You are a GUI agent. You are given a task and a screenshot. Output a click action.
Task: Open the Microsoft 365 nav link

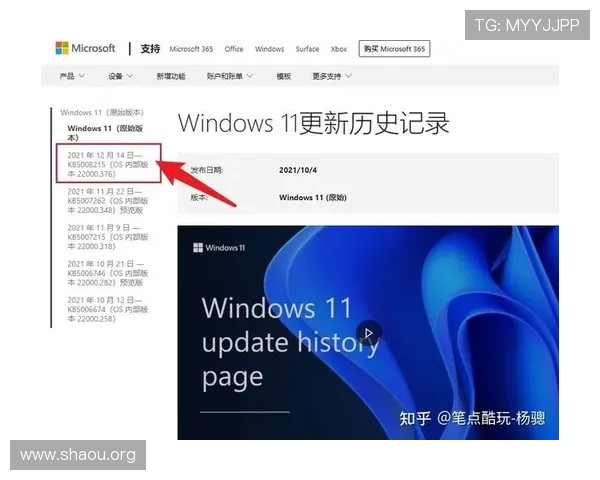[191, 49]
